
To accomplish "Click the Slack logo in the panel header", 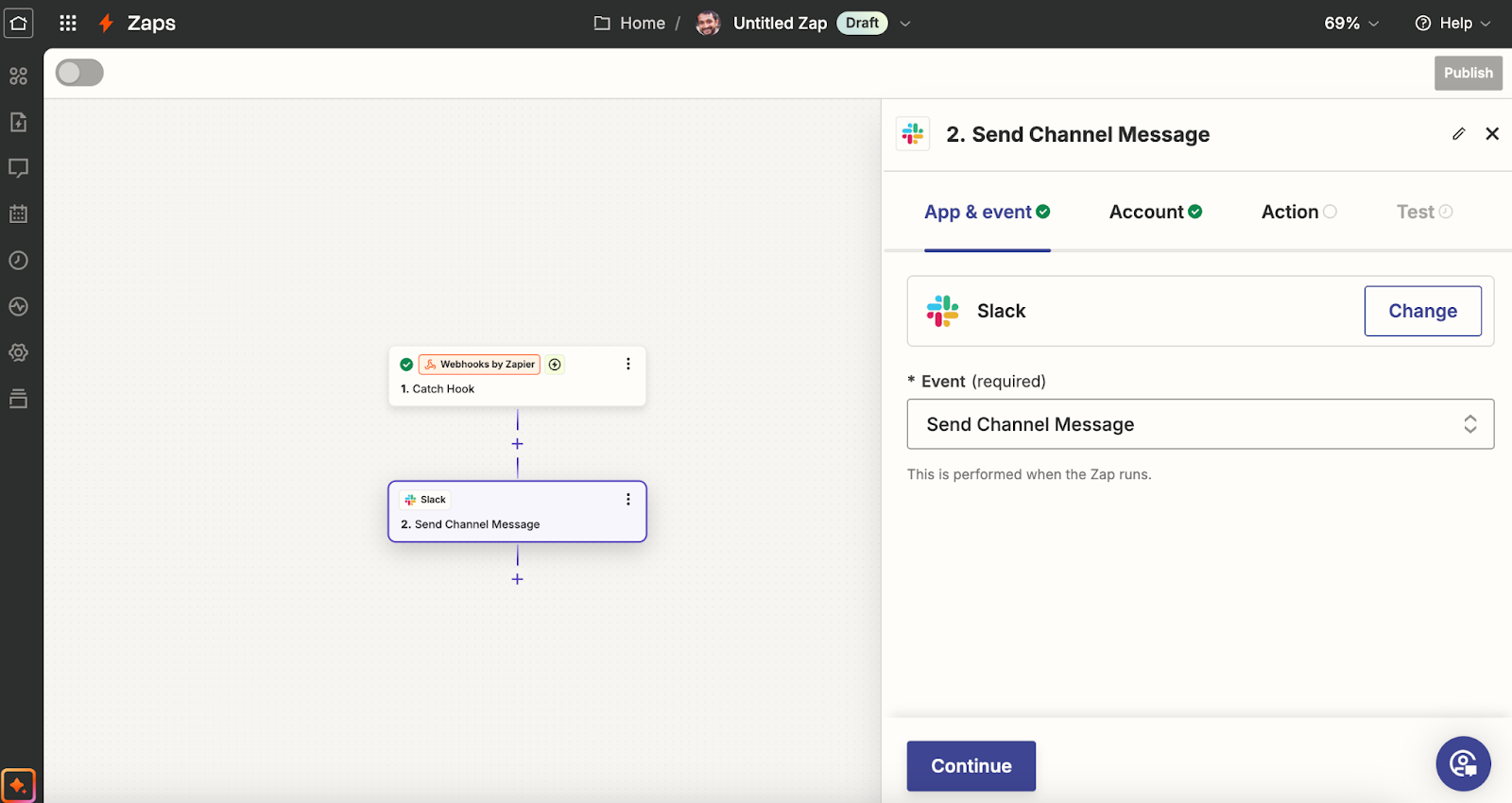I will click(913, 134).
